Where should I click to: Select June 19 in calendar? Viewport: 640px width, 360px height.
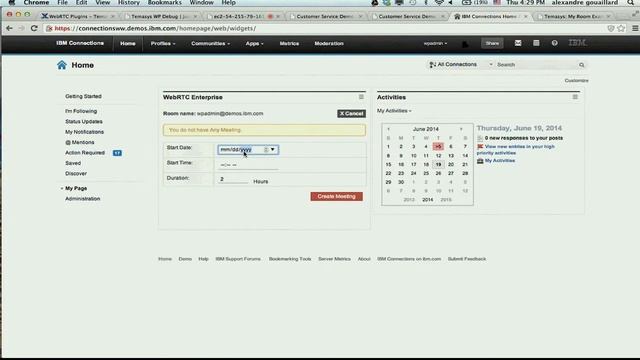click(x=438, y=164)
